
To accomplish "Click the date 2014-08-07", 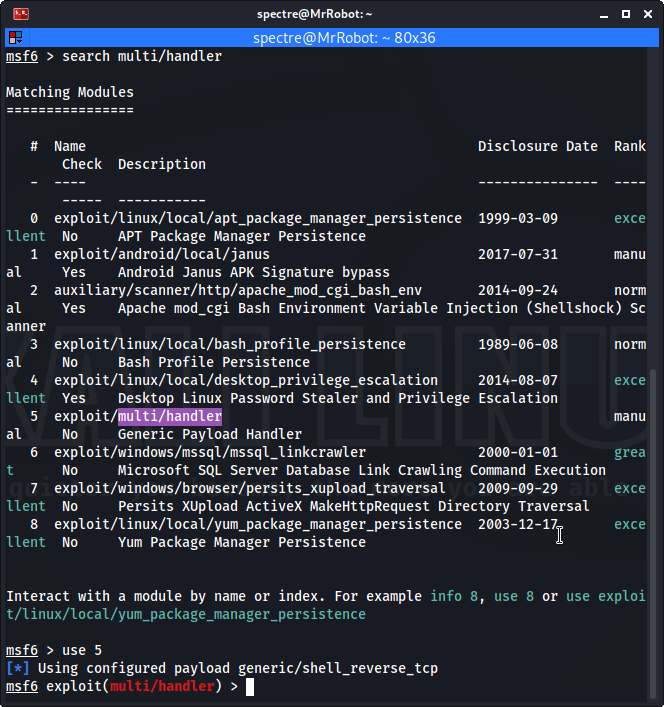I will click(518, 380).
